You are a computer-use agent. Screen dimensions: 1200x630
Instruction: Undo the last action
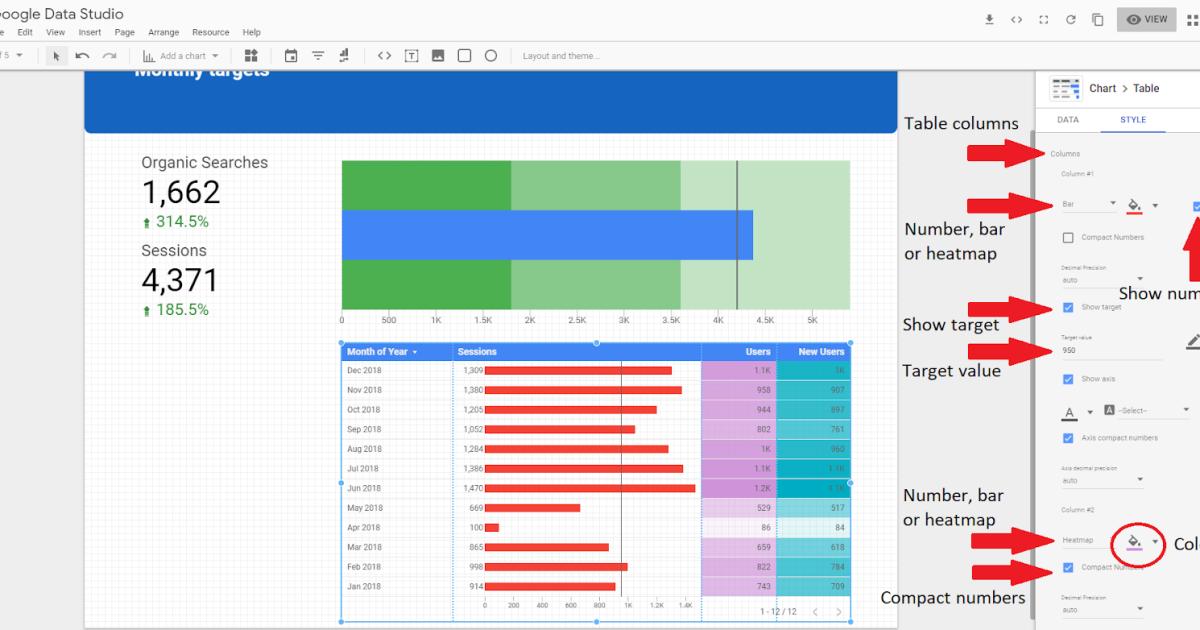[83, 56]
